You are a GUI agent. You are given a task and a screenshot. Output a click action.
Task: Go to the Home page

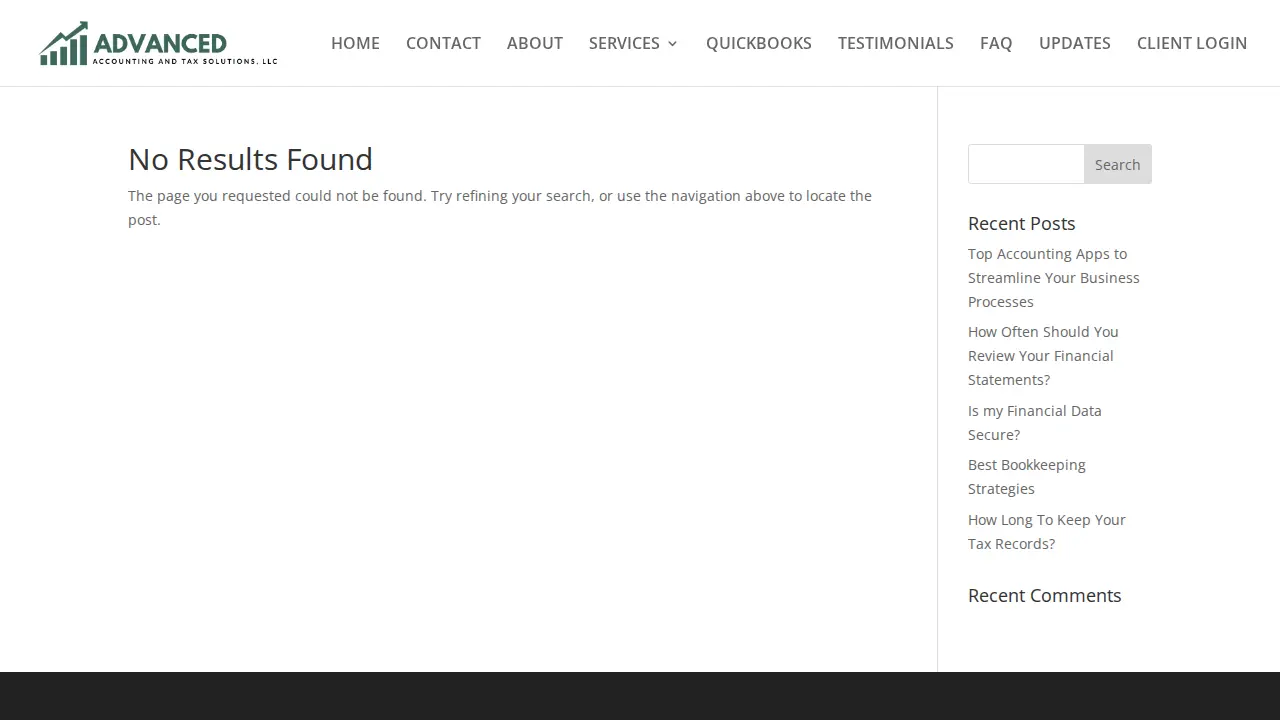[355, 43]
